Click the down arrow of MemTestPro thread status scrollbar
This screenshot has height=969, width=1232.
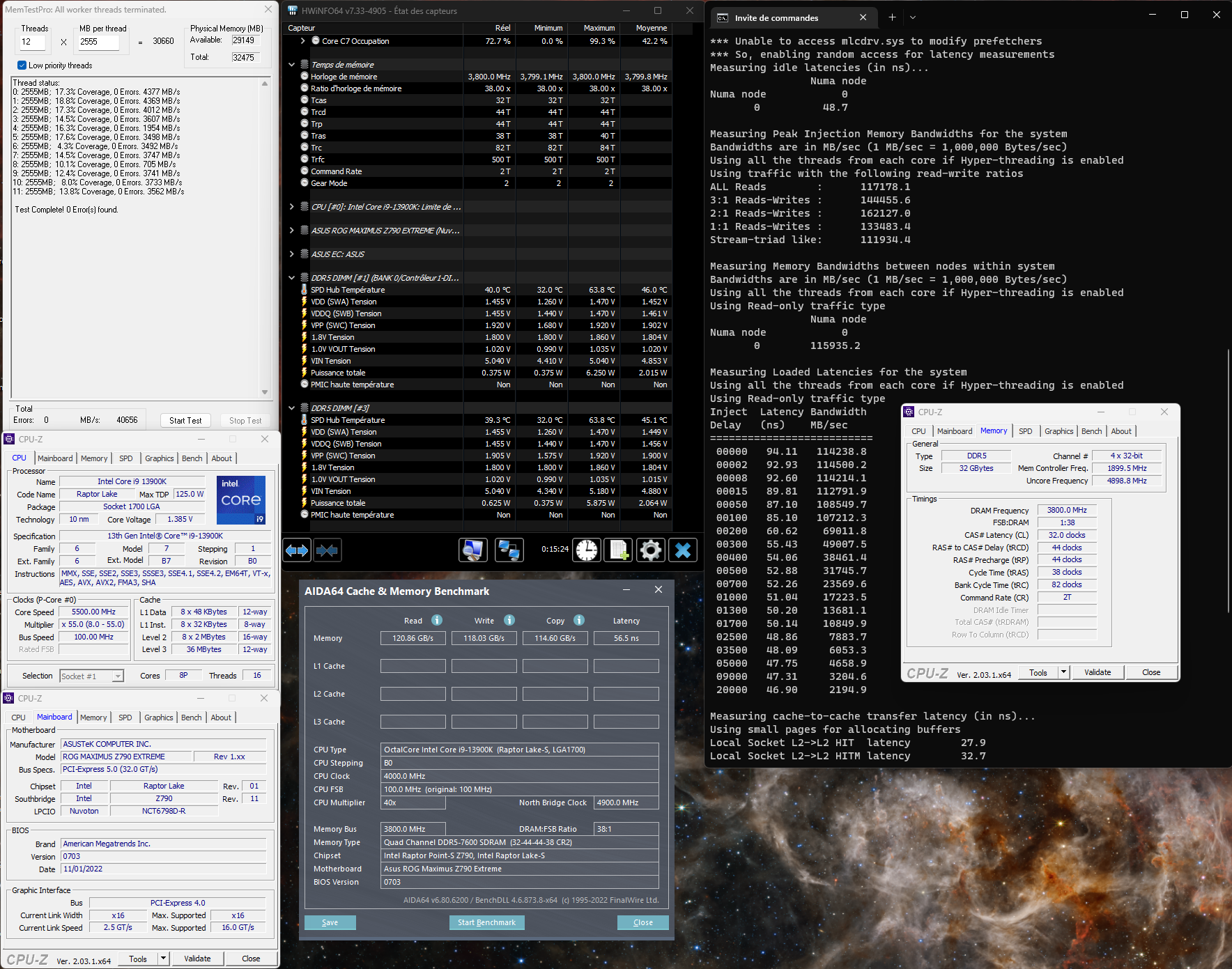tap(265, 392)
